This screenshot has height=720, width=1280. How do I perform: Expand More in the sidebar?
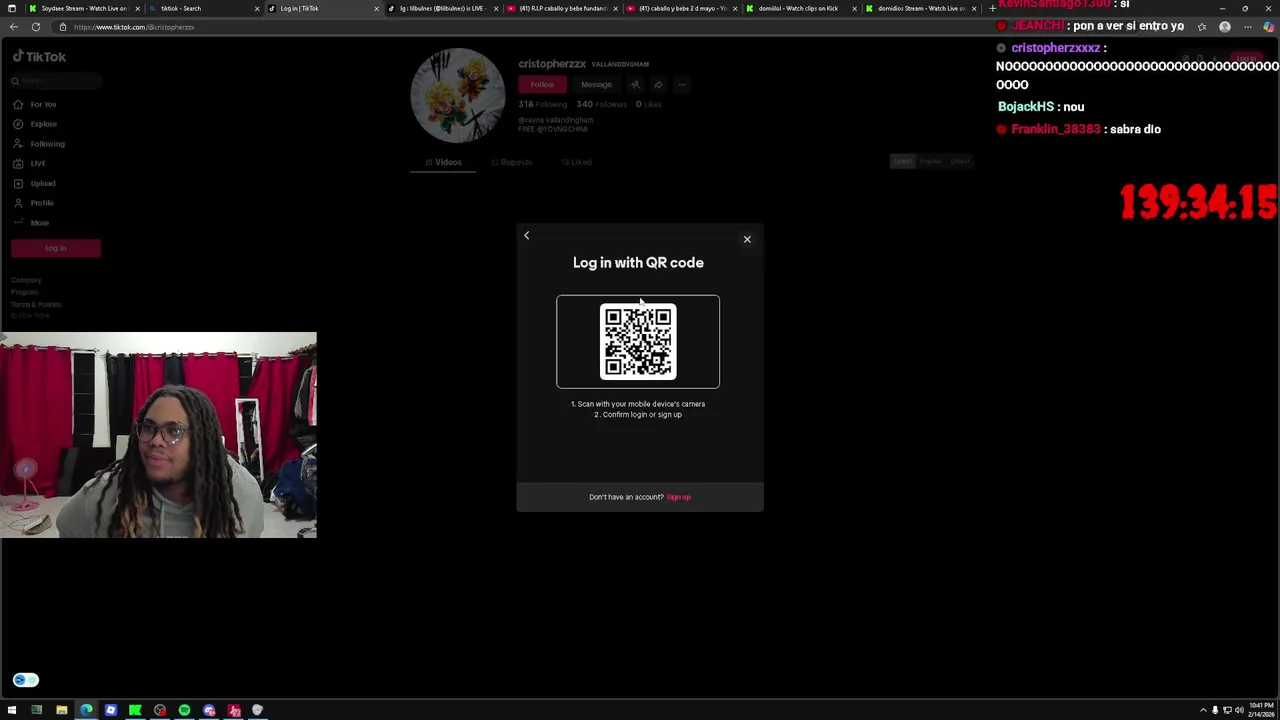(31, 223)
